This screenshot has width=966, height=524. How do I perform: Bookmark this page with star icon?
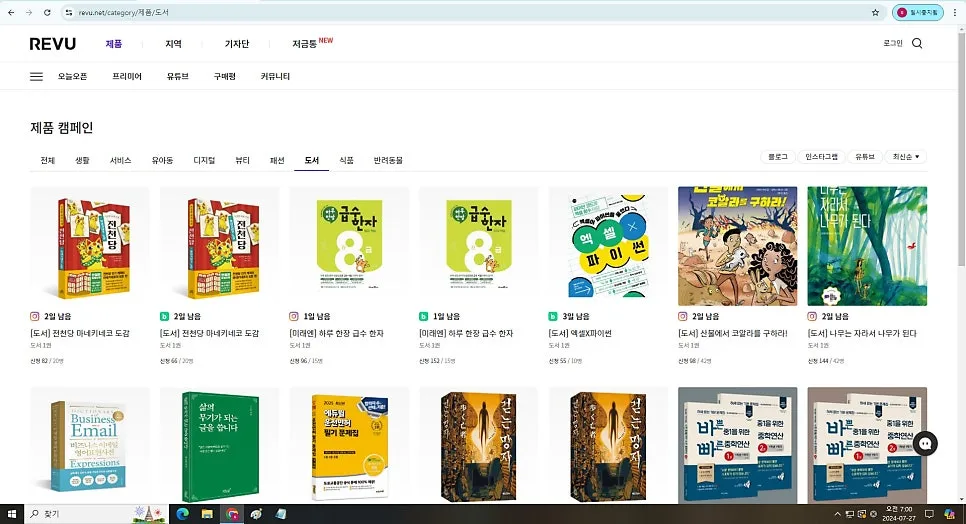coord(875,12)
